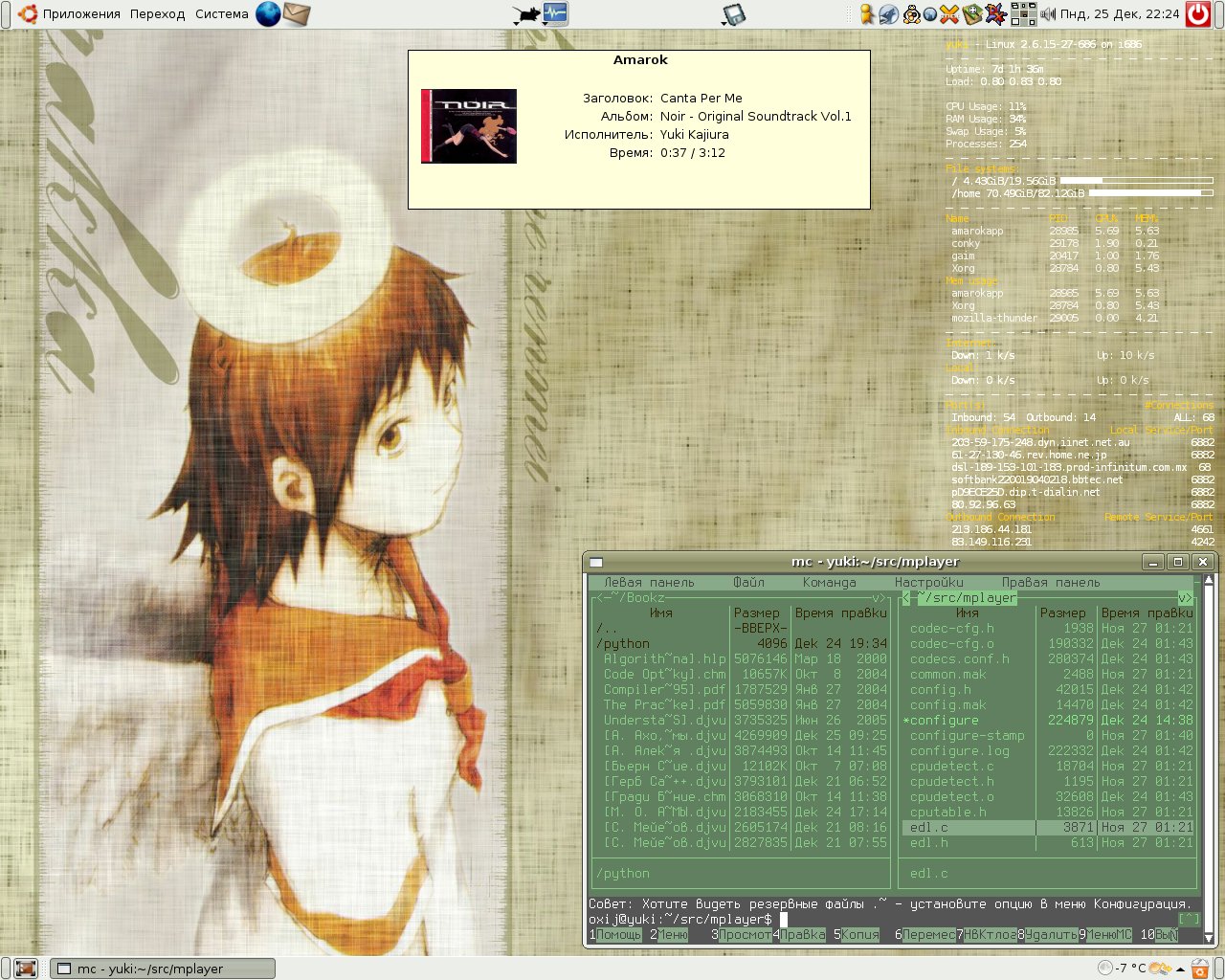The width and height of the screenshot is (1225, 980).
Task: Open the Gaim buddy tray icon
Action: point(866,13)
